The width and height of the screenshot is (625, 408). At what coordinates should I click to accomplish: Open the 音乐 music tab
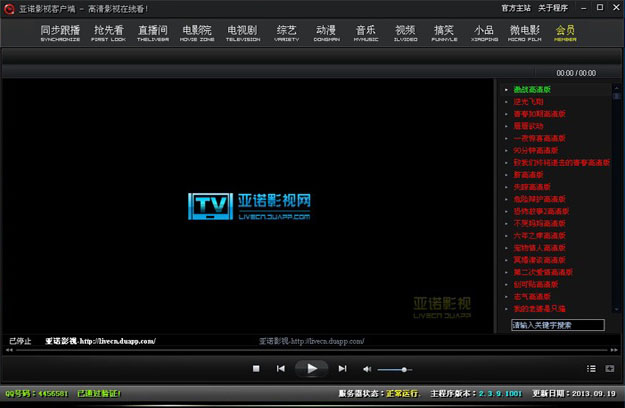(366, 33)
